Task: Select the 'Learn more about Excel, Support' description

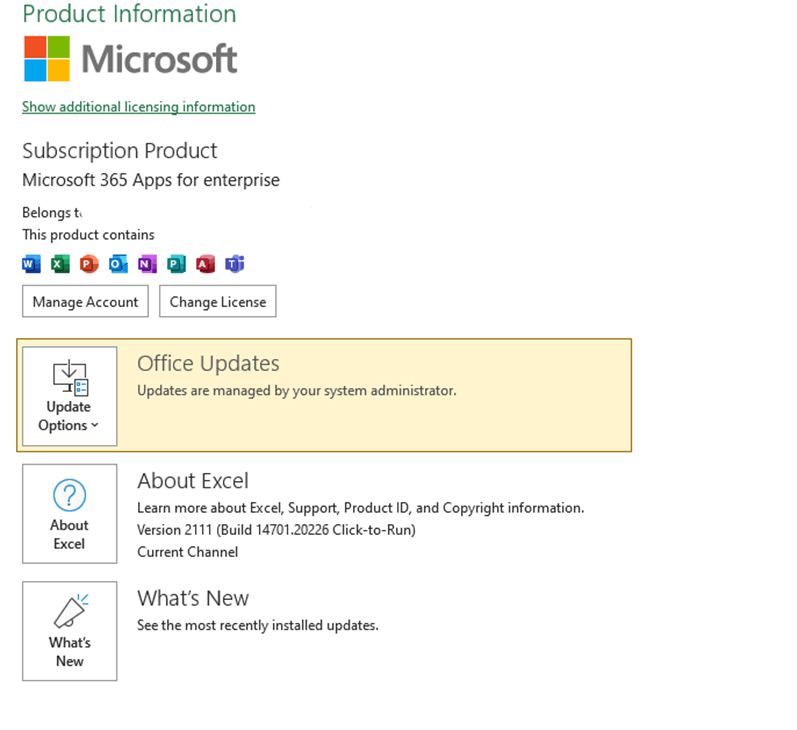Action: pos(361,508)
